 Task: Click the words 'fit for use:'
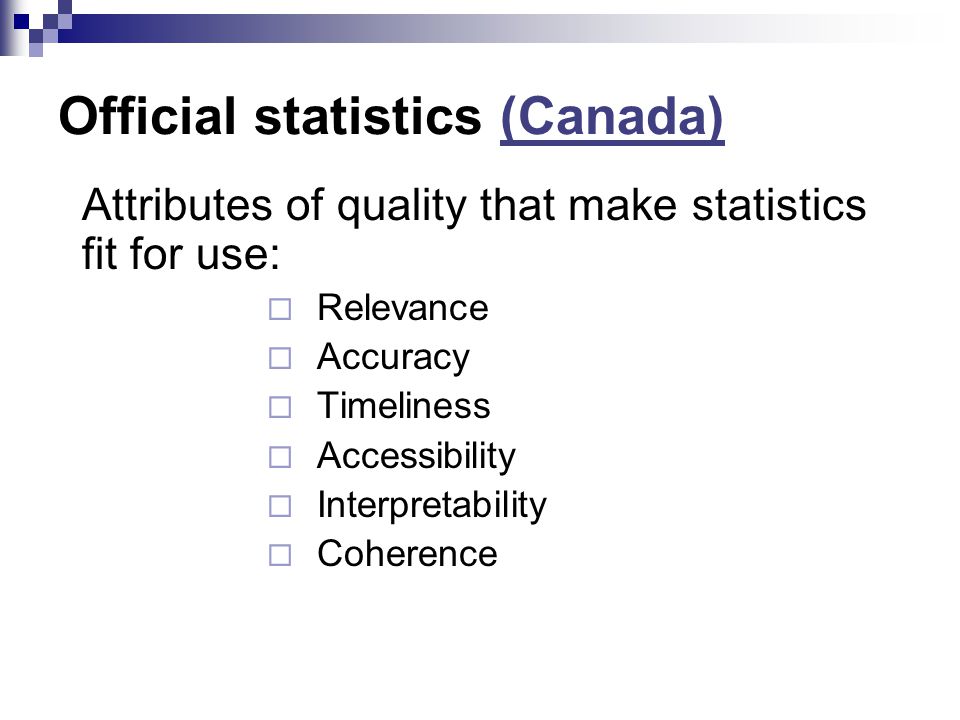[181, 253]
